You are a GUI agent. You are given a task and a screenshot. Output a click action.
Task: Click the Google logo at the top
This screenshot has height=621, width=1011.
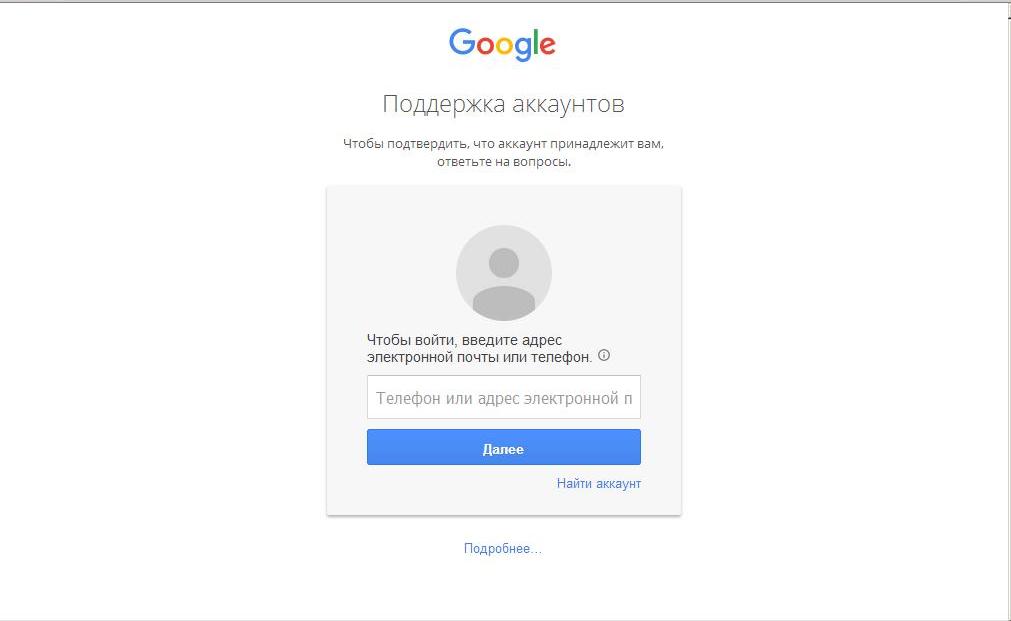[x=502, y=44]
